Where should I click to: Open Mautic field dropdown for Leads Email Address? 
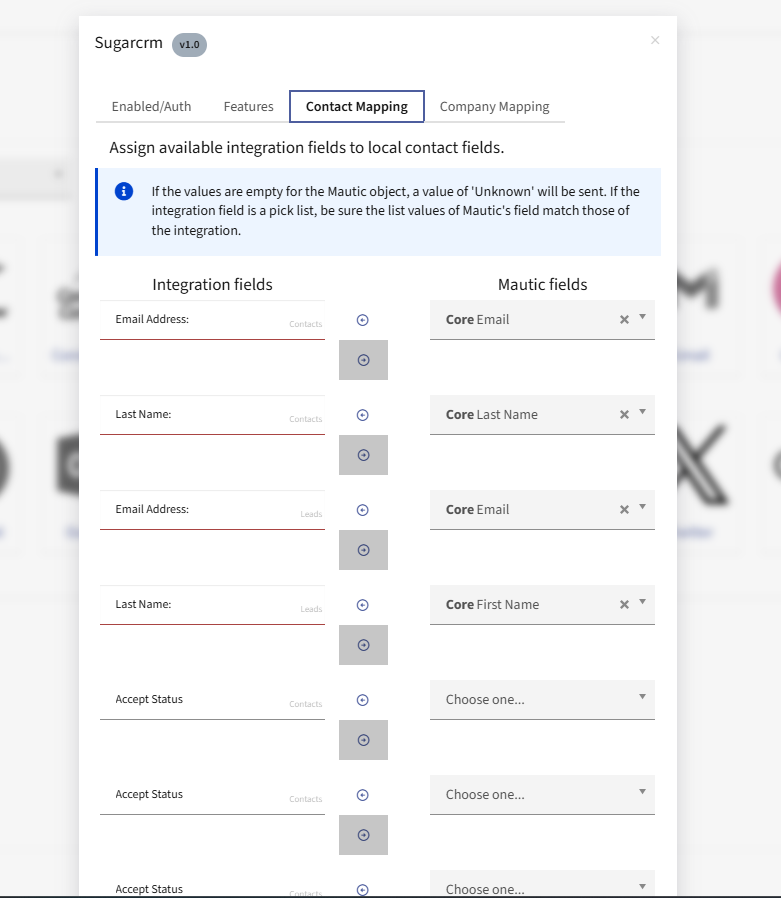point(542,510)
